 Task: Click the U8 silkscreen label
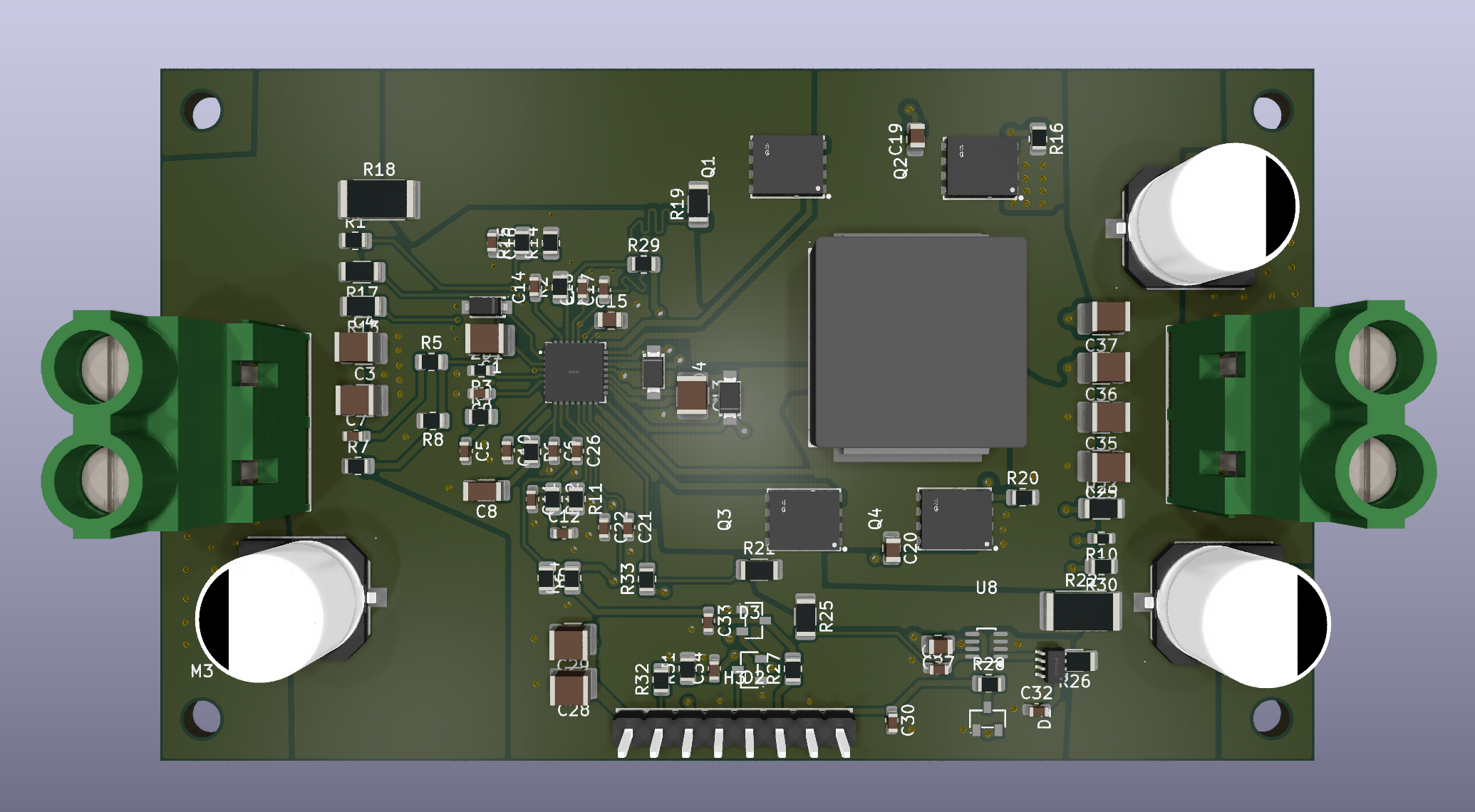click(986, 588)
